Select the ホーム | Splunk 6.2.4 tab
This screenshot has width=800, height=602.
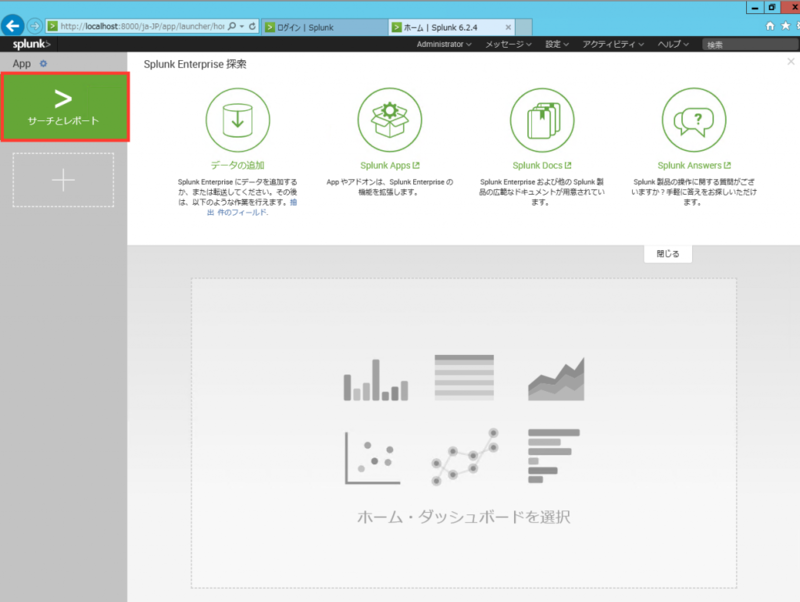tap(452, 28)
